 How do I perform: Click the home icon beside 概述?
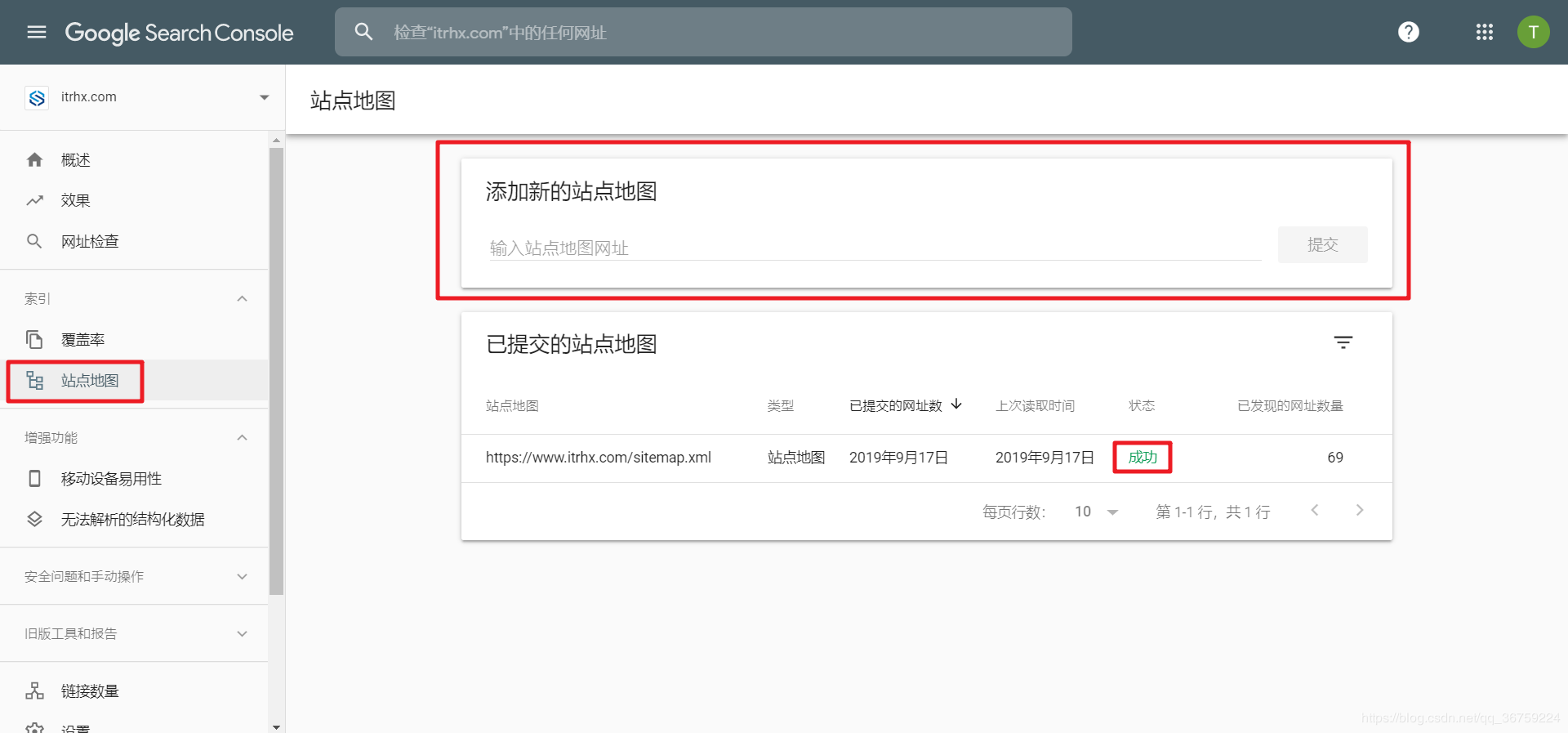point(34,159)
